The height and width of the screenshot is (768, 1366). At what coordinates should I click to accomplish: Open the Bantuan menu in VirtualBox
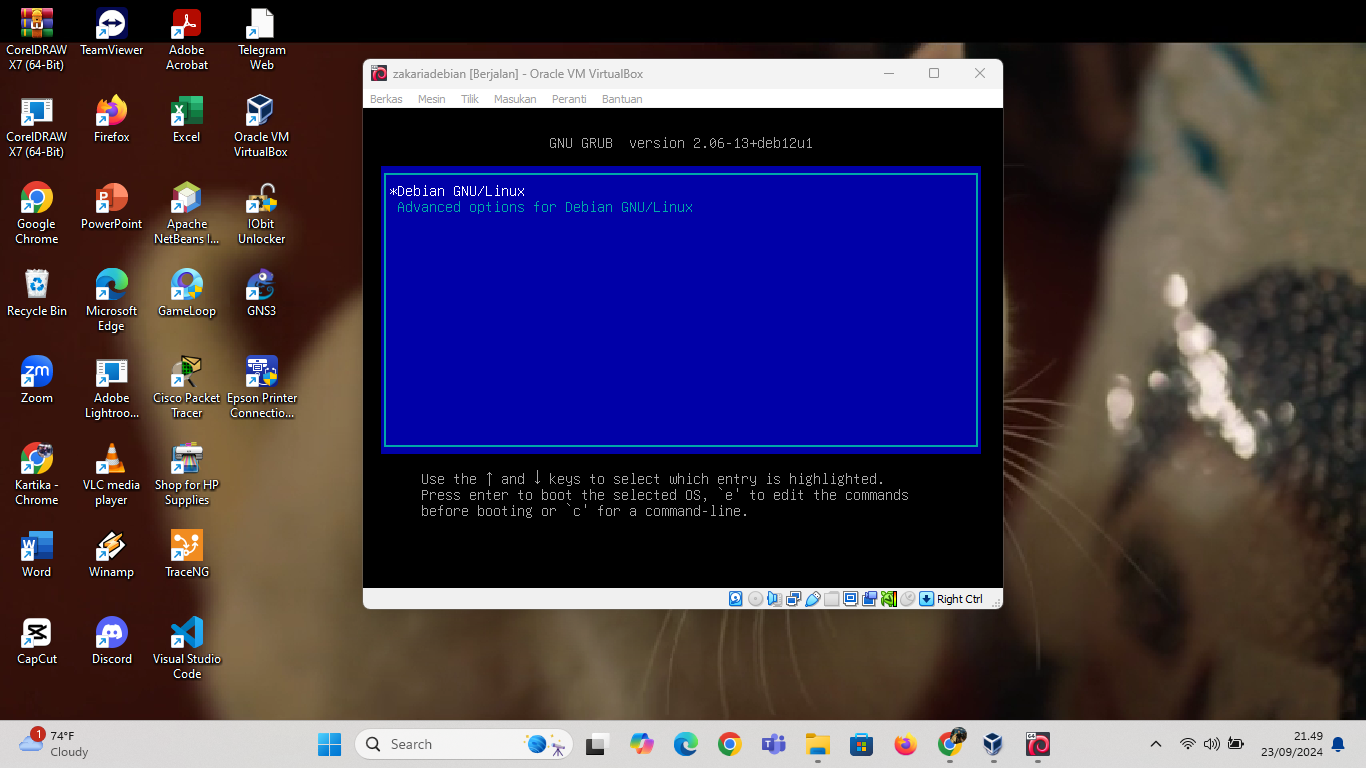tap(622, 99)
